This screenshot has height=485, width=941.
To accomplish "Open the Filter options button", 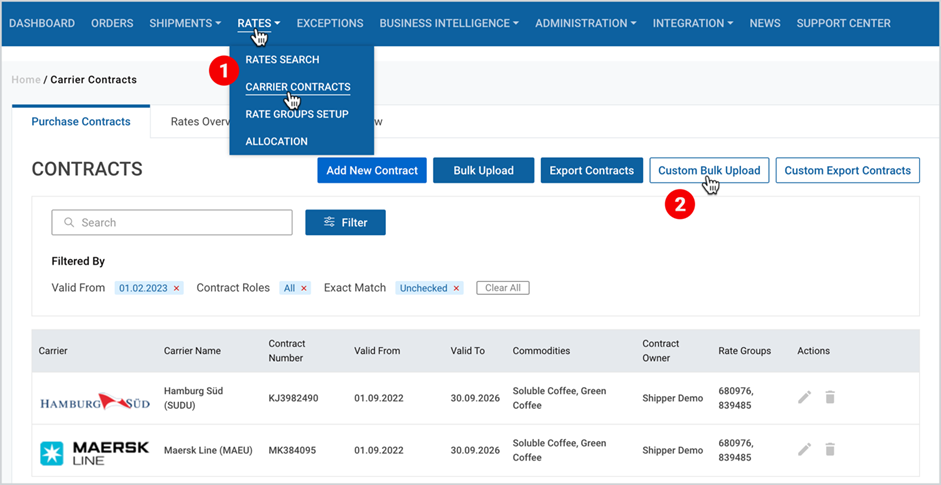I will pos(346,223).
